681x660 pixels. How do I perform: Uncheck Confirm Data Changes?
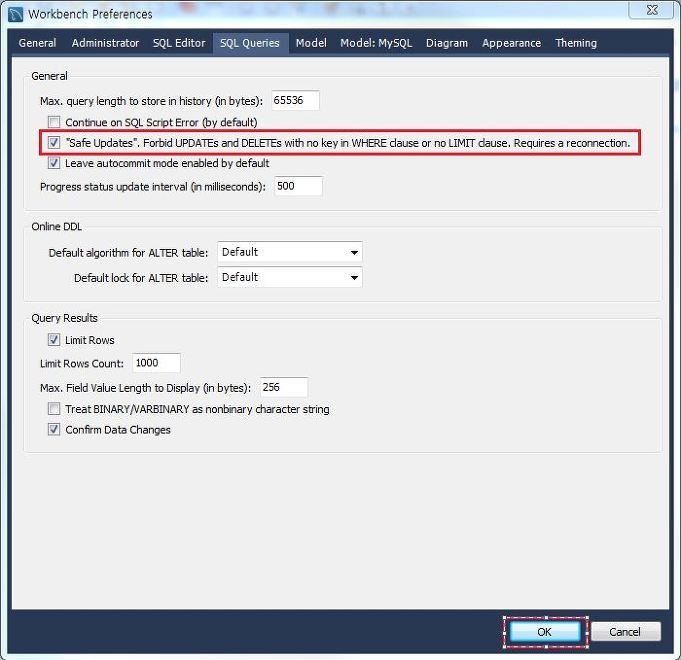pos(54,430)
